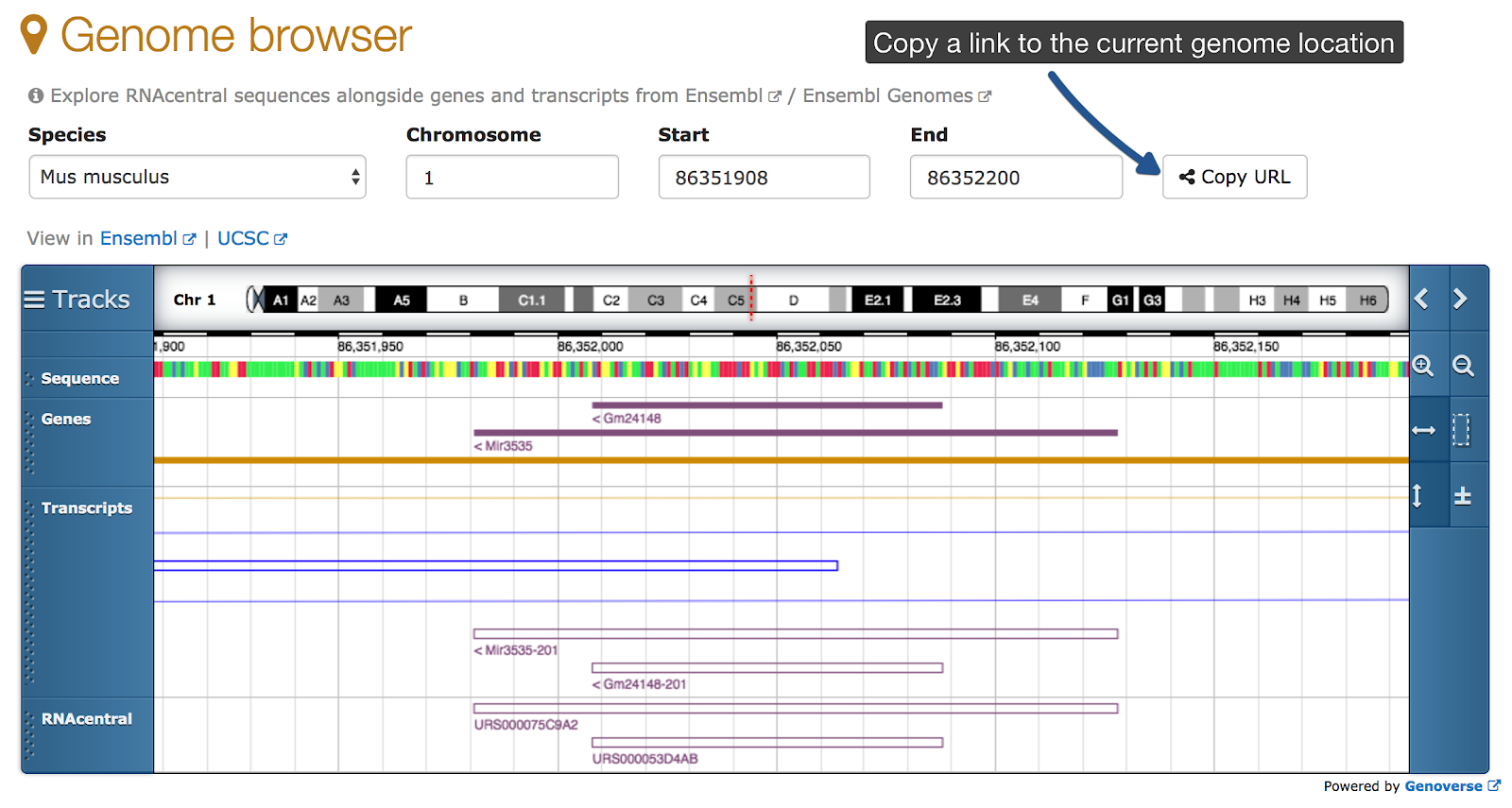This screenshot has width=1512, height=808.
Task: Click the Mir3535 gene bar
Action: (x=796, y=433)
